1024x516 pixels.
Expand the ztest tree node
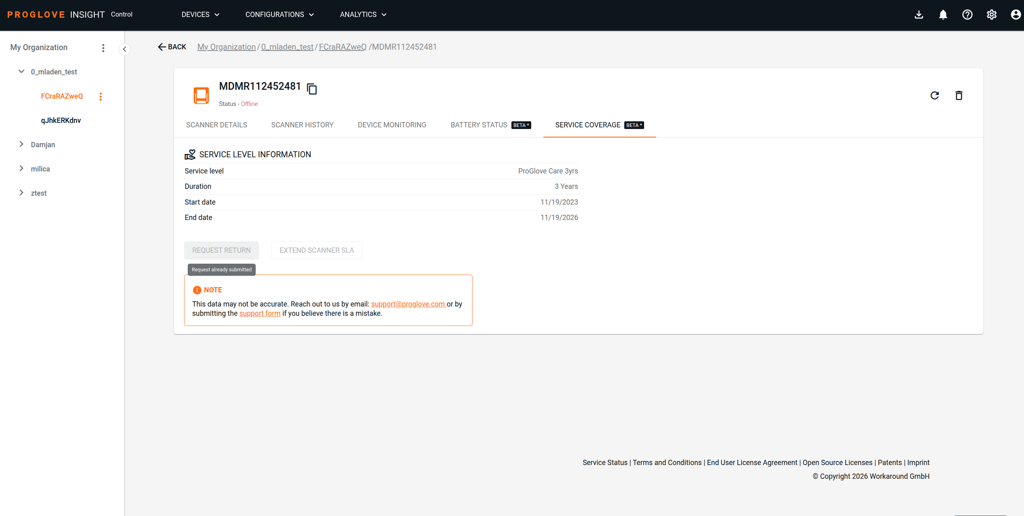click(x=21, y=193)
